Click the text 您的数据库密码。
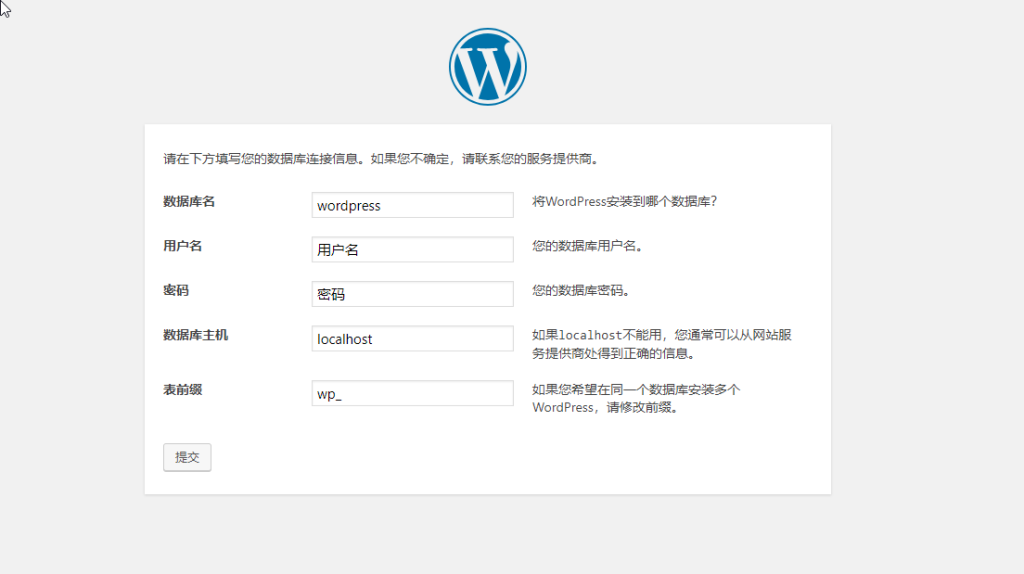This screenshot has height=574, width=1024. point(581,291)
